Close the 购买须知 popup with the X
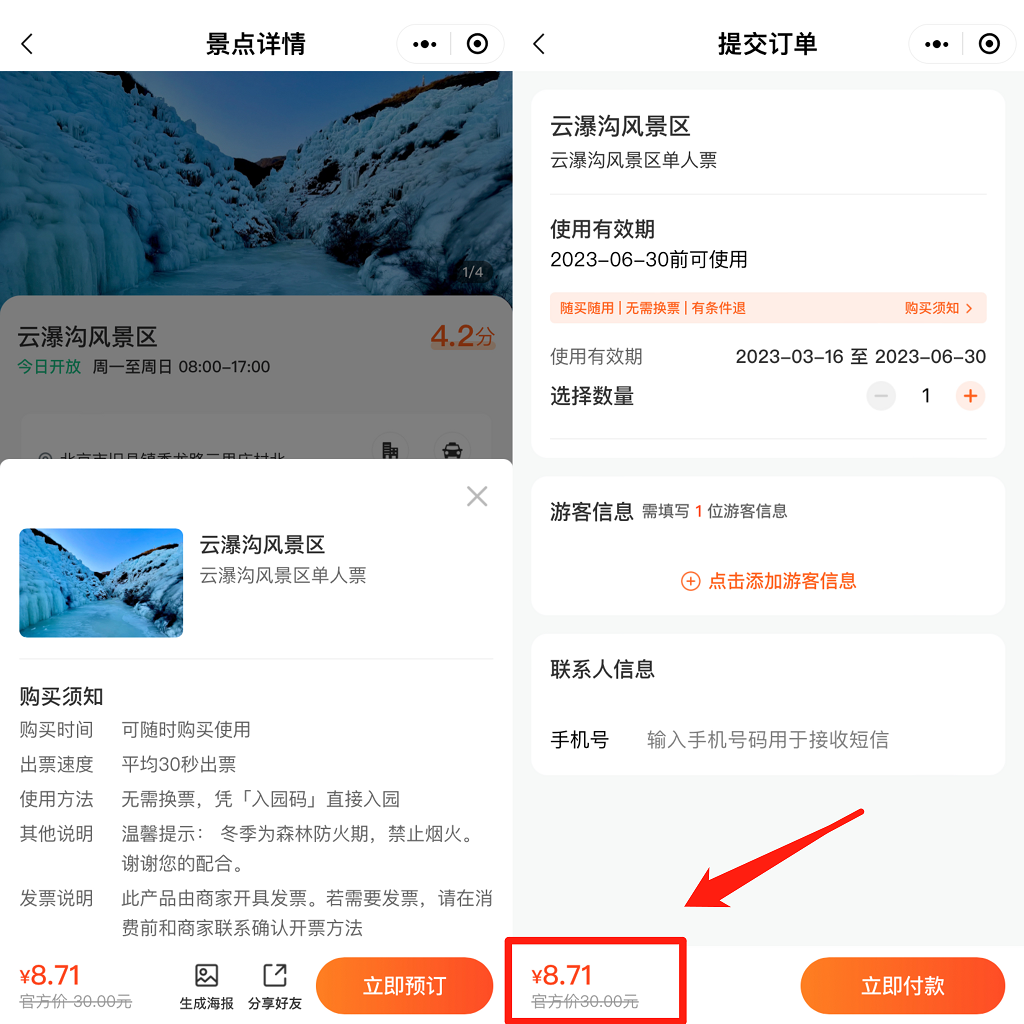The image size is (1024, 1024). click(477, 496)
